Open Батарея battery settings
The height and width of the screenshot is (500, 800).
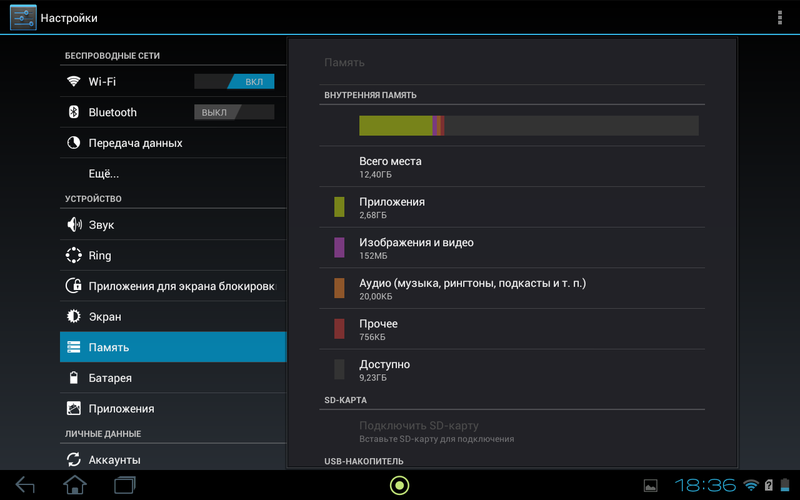coord(173,378)
